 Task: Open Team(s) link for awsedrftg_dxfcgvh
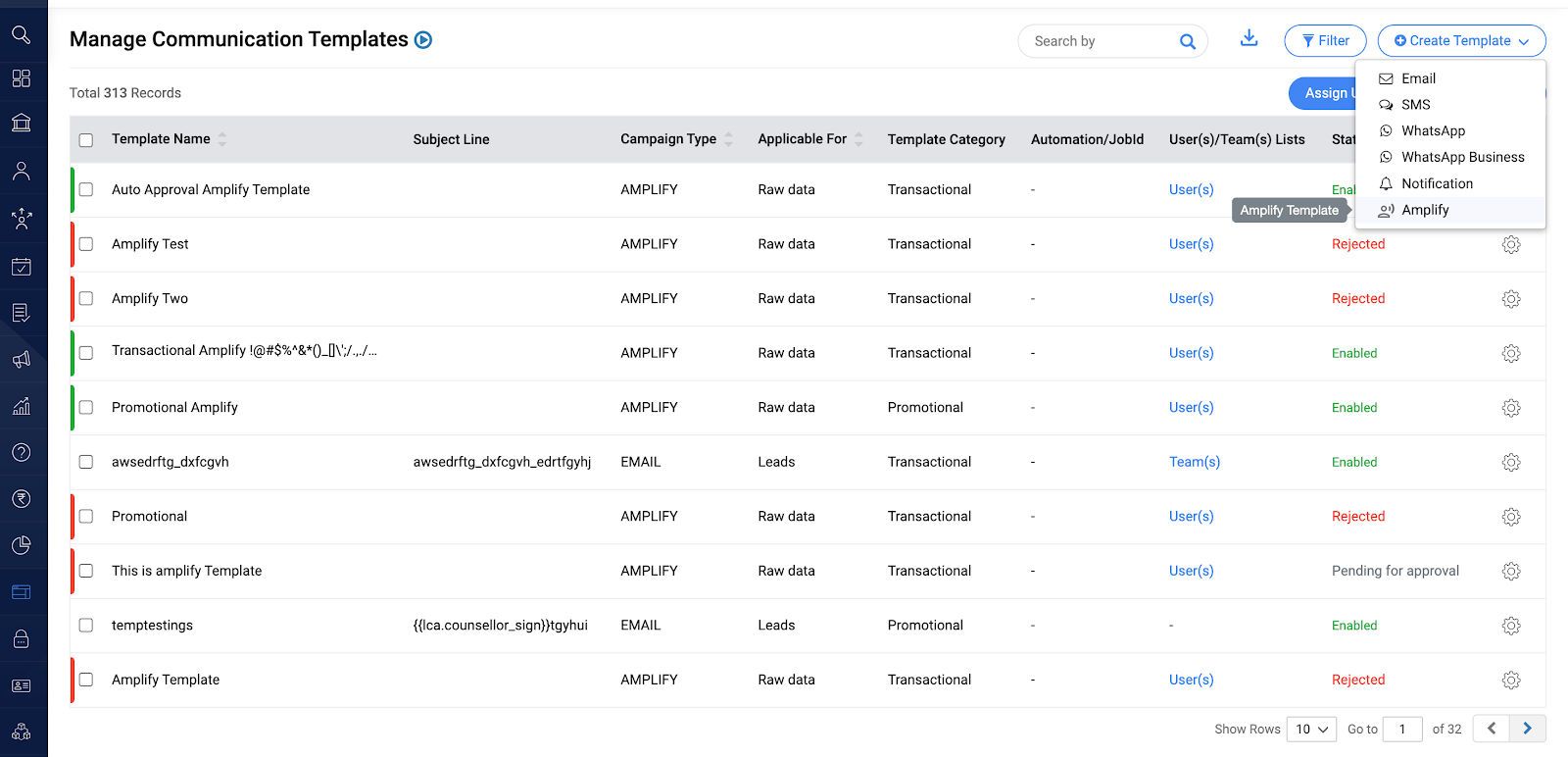(x=1194, y=462)
